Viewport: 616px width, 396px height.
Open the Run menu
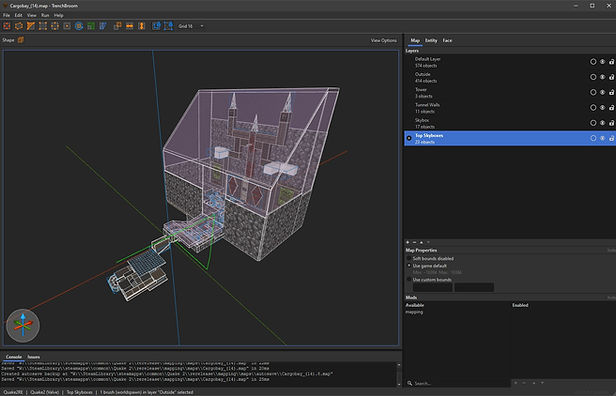point(45,15)
